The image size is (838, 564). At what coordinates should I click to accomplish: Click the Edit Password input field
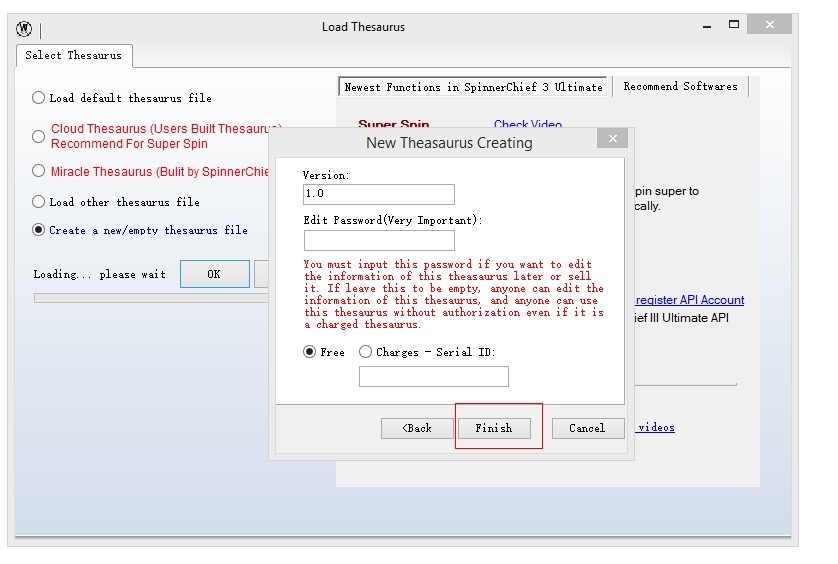coord(379,240)
